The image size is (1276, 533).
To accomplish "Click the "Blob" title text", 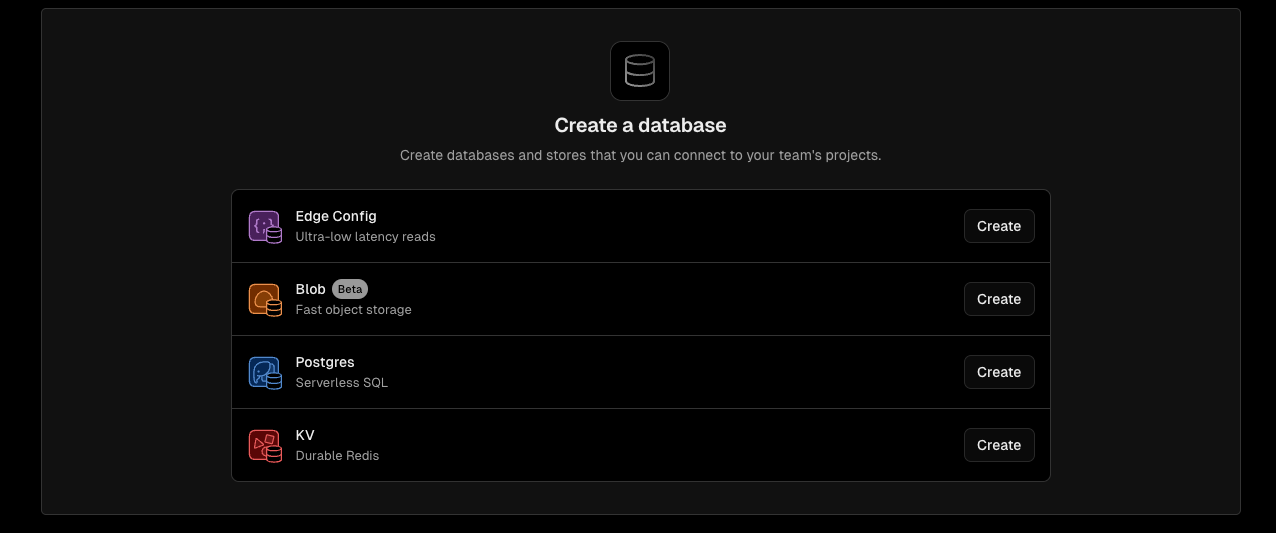I will [311, 289].
